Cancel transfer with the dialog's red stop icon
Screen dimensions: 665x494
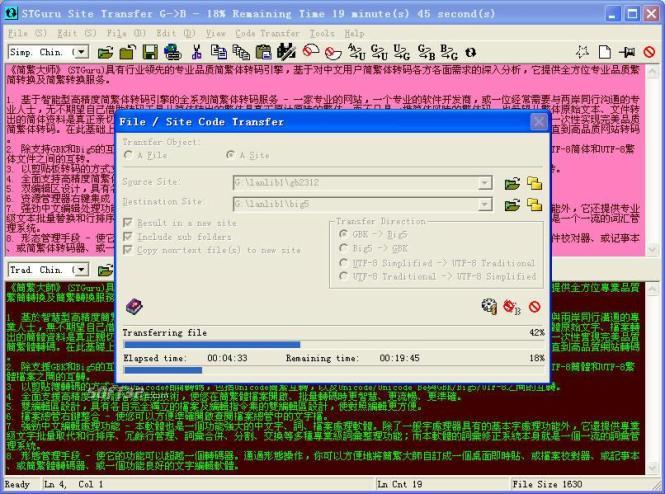pos(534,307)
